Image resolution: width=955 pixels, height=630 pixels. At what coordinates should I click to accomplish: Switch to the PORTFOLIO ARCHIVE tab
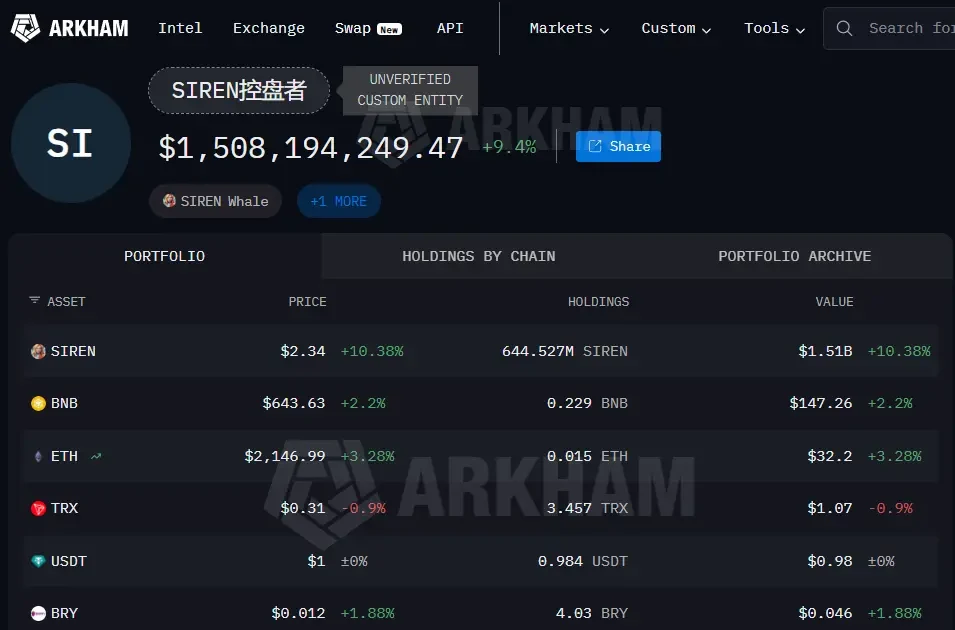coord(794,256)
